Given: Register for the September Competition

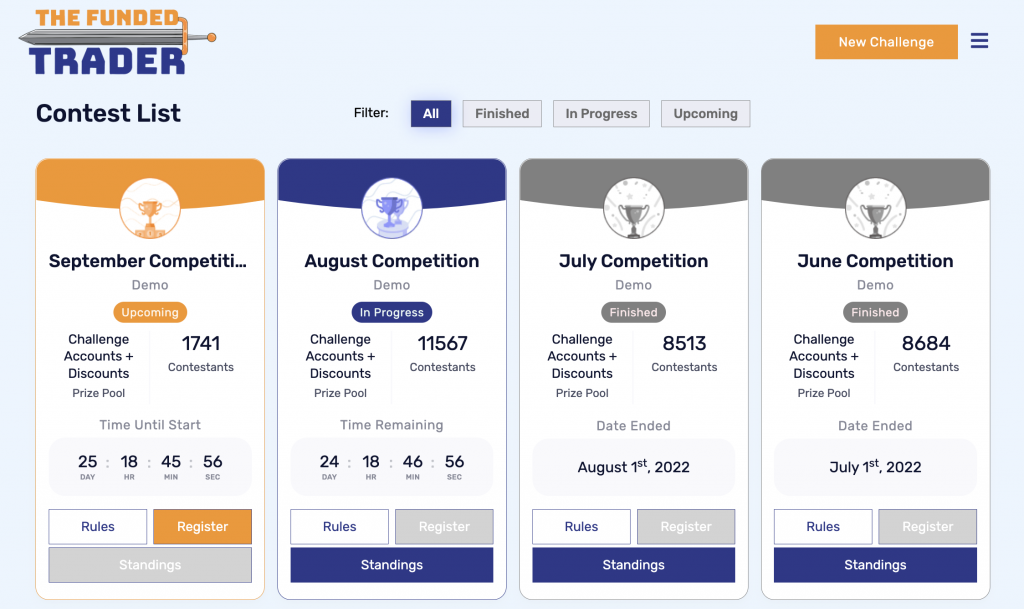Looking at the screenshot, I should coord(202,527).
